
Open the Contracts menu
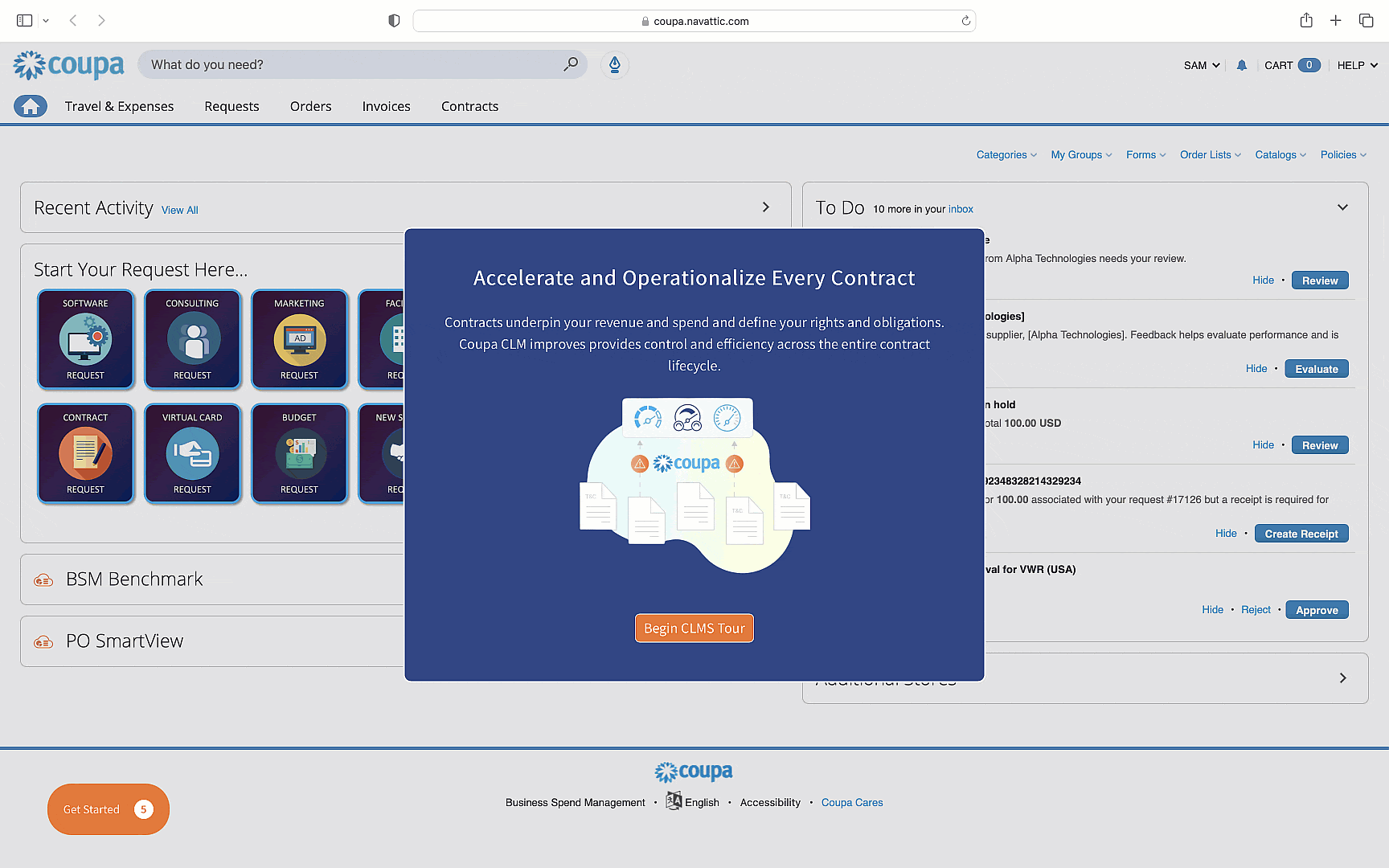[469, 106]
